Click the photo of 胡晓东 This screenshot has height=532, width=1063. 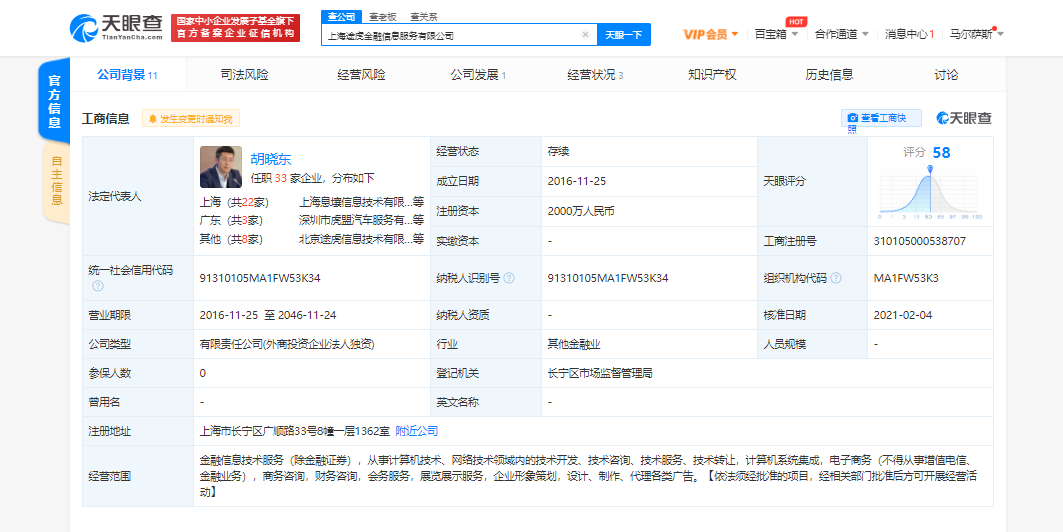(x=221, y=167)
